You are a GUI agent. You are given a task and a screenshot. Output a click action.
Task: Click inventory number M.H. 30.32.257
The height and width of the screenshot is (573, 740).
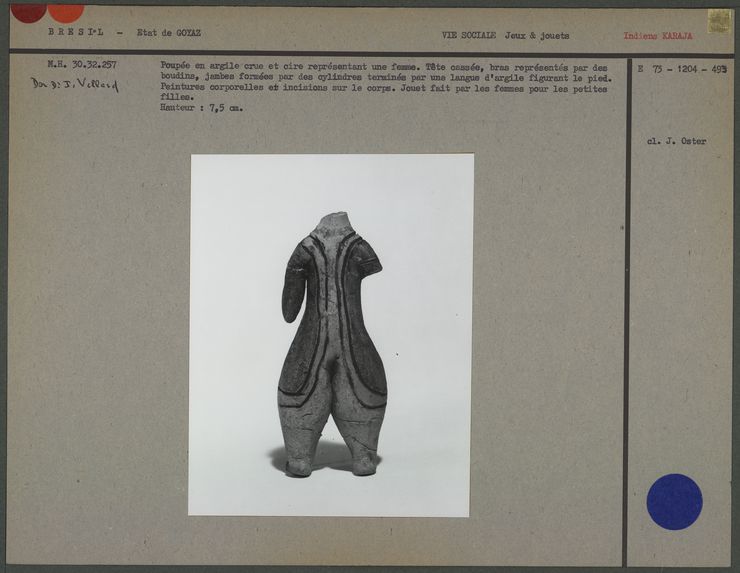click(81, 66)
